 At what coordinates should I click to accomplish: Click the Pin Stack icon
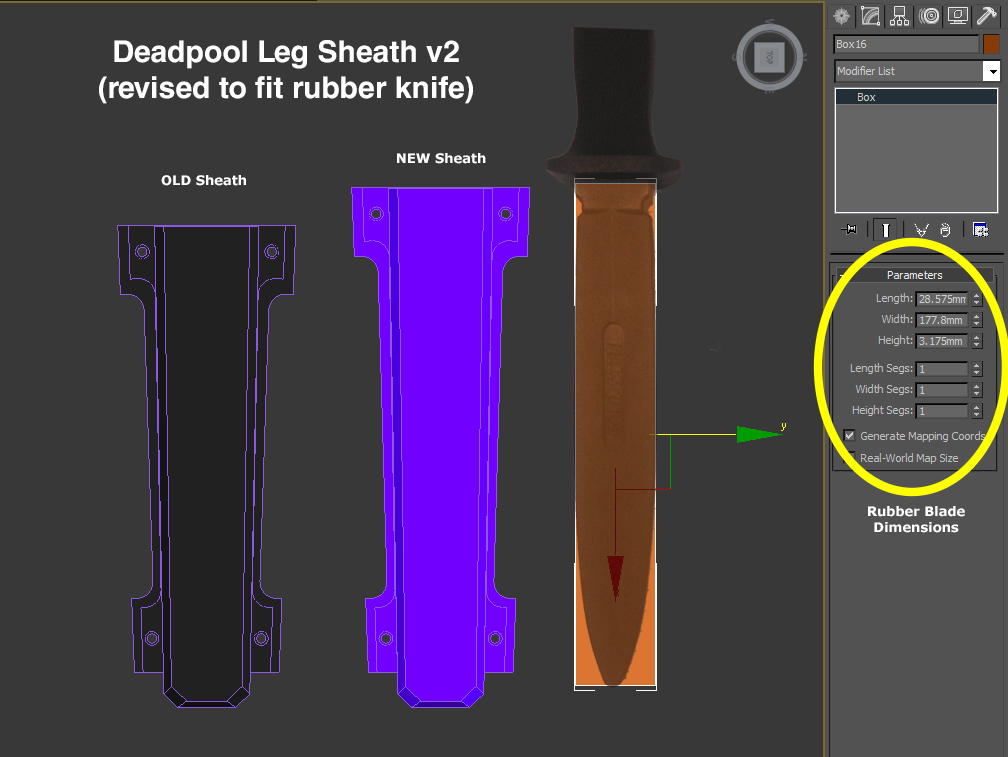pyautogui.click(x=849, y=229)
